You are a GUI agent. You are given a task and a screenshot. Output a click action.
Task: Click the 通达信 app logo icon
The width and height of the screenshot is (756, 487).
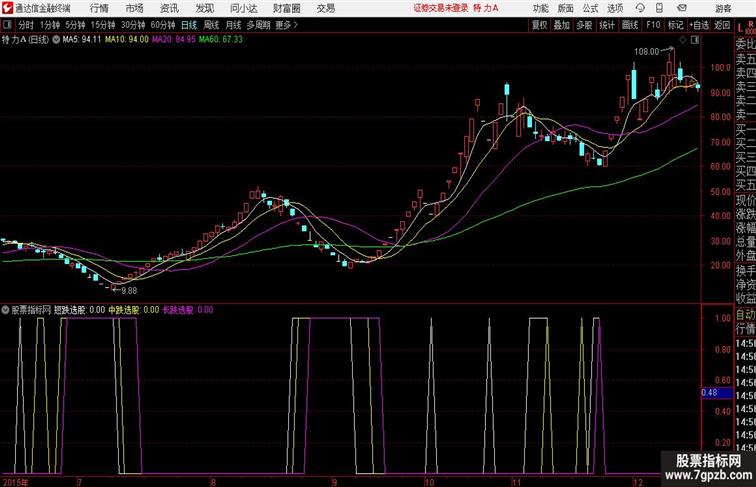pos(7,8)
